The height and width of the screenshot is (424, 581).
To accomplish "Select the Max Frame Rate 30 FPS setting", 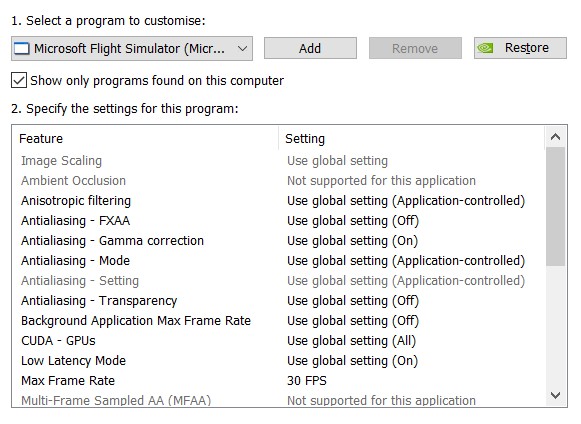I will pyautogui.click(x=307, y=381).
